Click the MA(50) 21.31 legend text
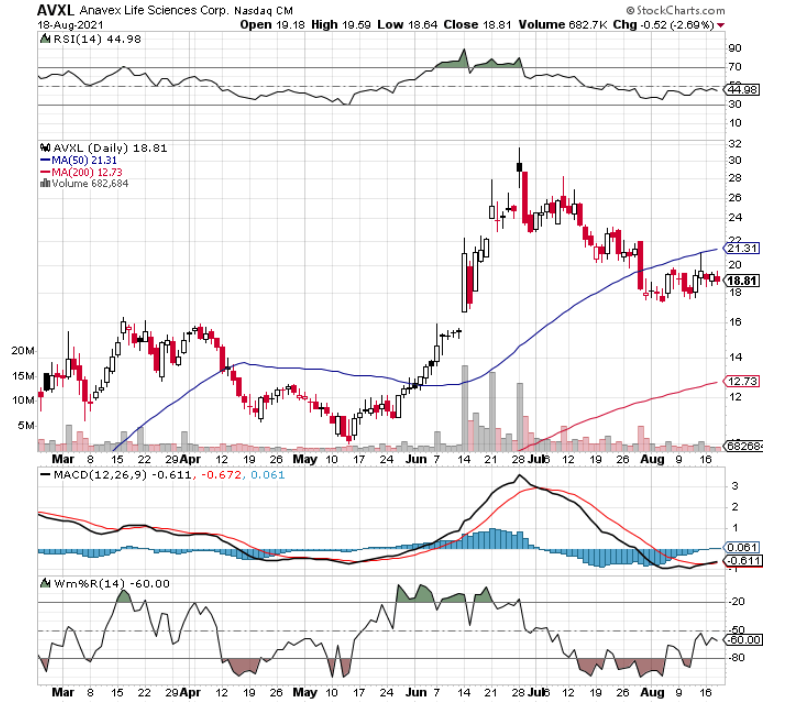This screenshot has width=793, height=708. [x=84, y=160]
